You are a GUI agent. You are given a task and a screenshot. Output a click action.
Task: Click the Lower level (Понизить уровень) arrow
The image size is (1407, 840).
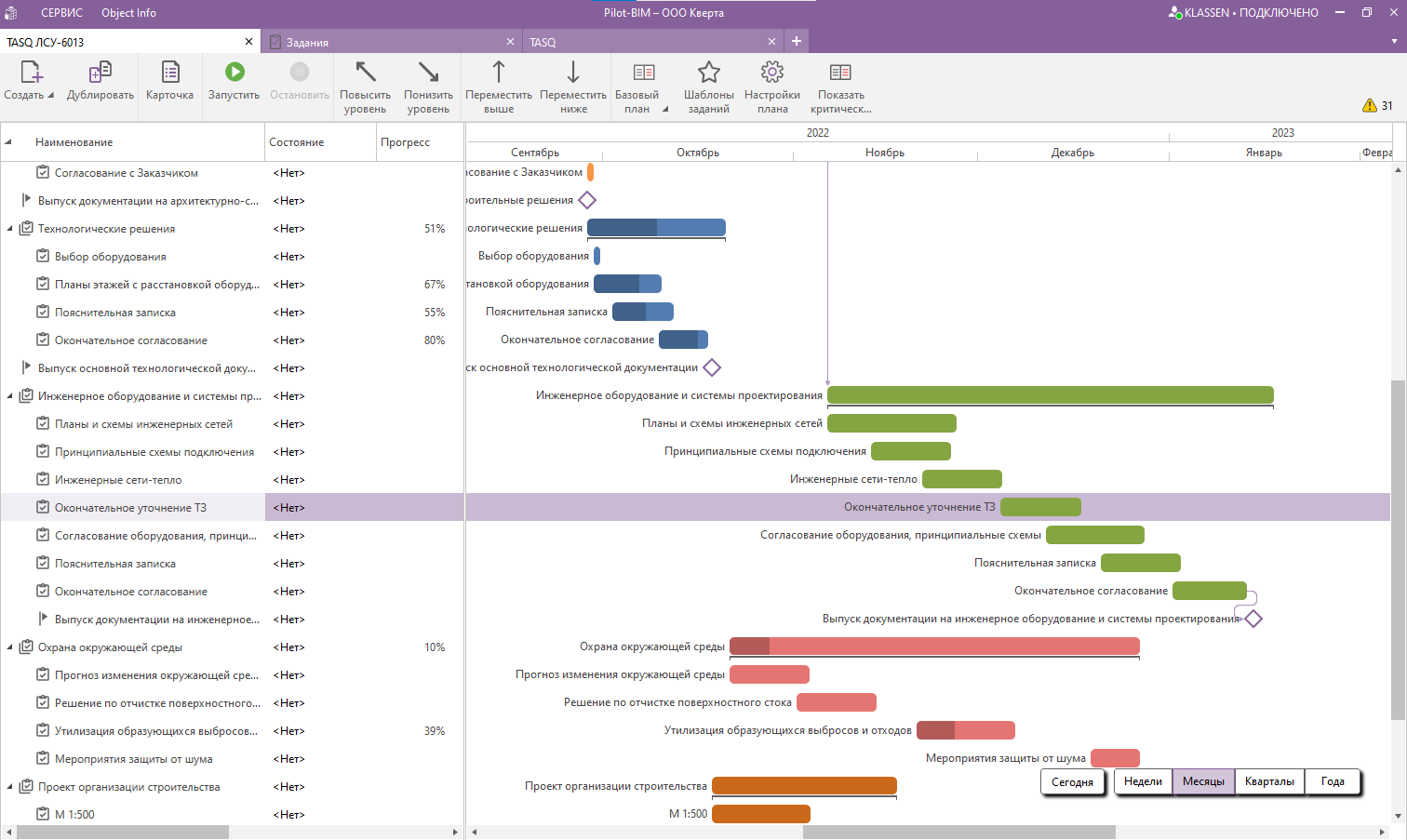(428, 73)
